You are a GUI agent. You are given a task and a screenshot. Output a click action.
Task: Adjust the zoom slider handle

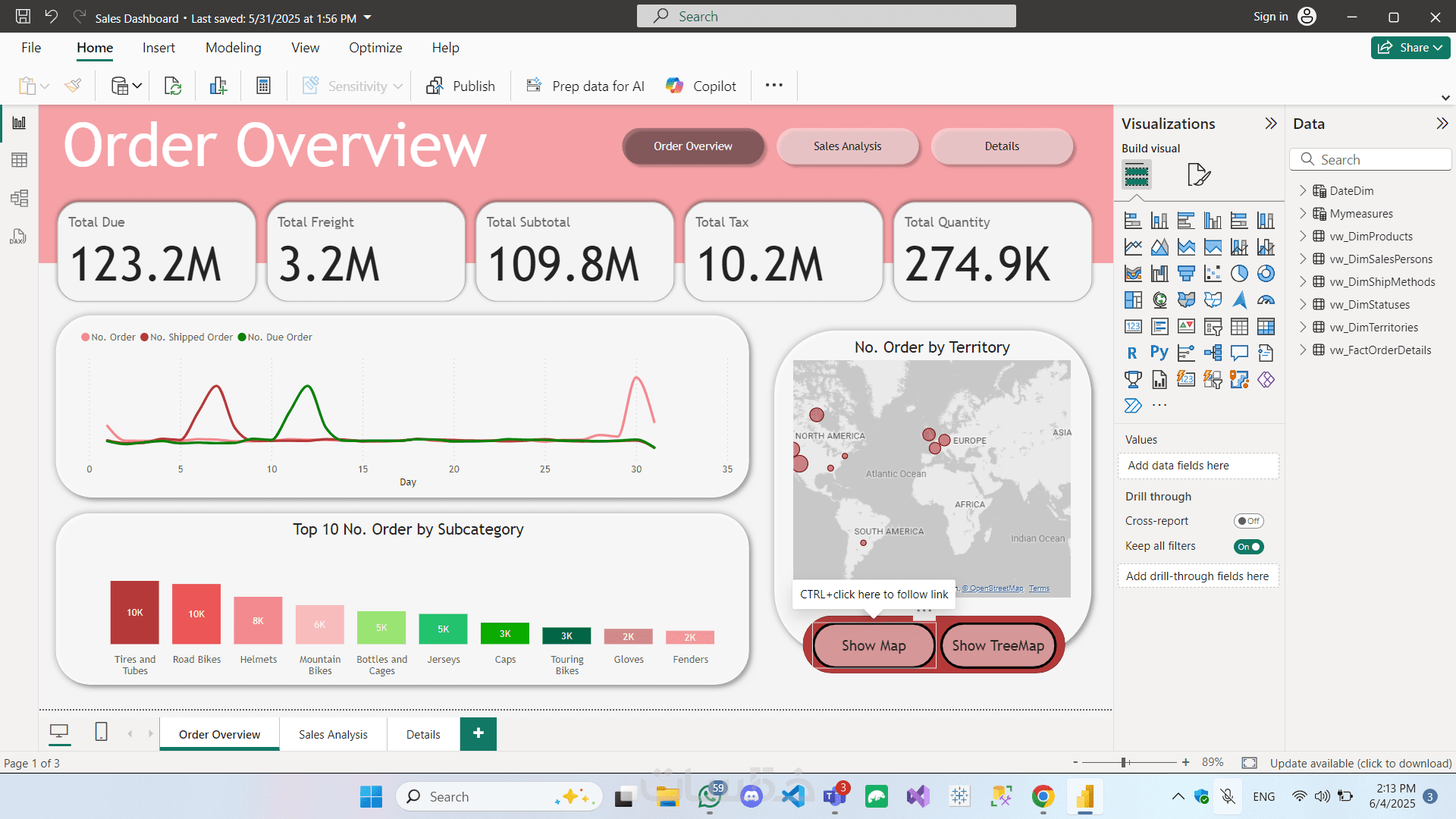[1125, 762]
